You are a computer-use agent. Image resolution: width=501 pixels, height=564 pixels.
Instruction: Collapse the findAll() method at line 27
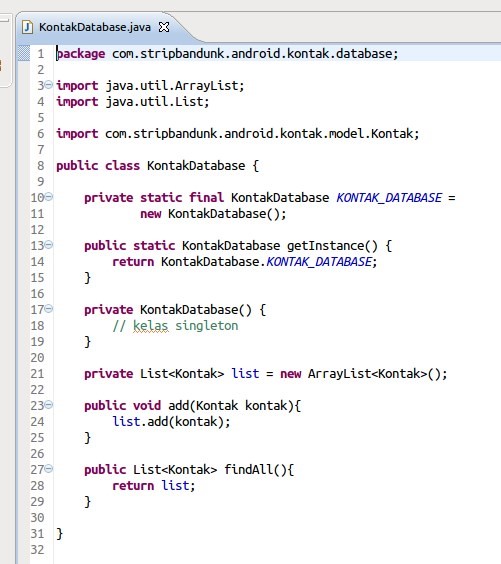(49, 469)
